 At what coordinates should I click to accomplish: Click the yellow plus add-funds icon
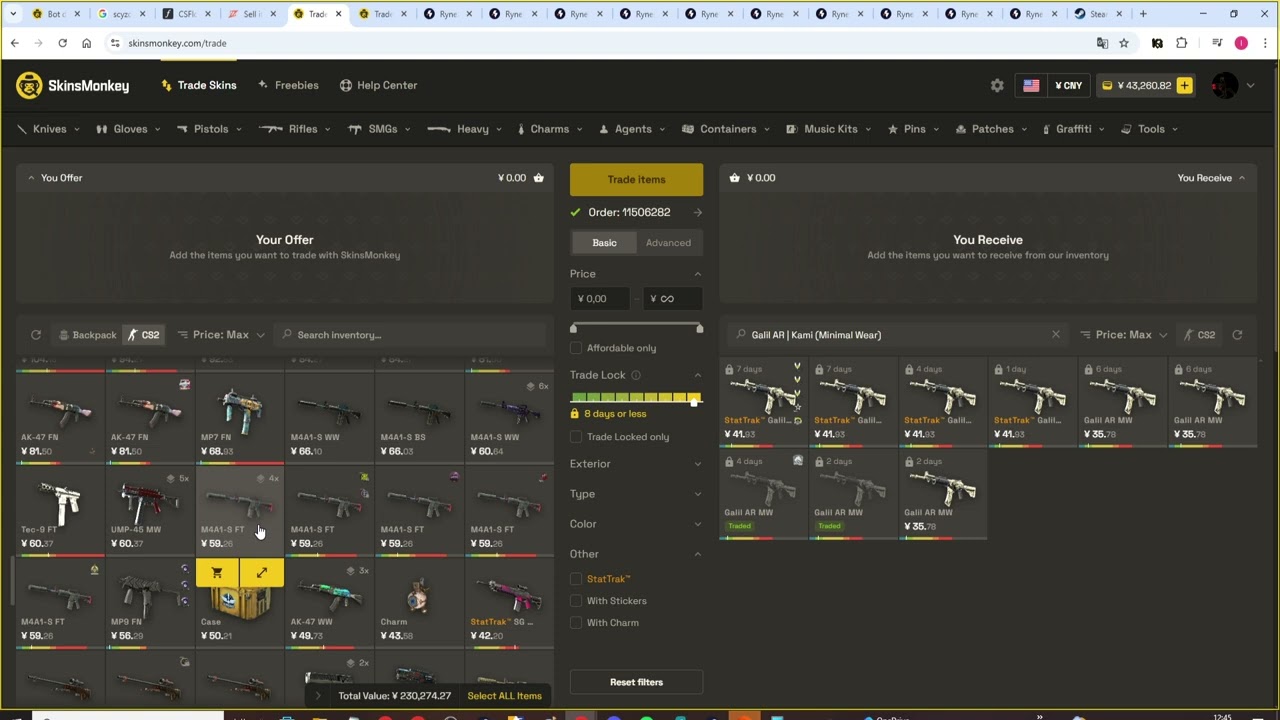point(1184,85)
